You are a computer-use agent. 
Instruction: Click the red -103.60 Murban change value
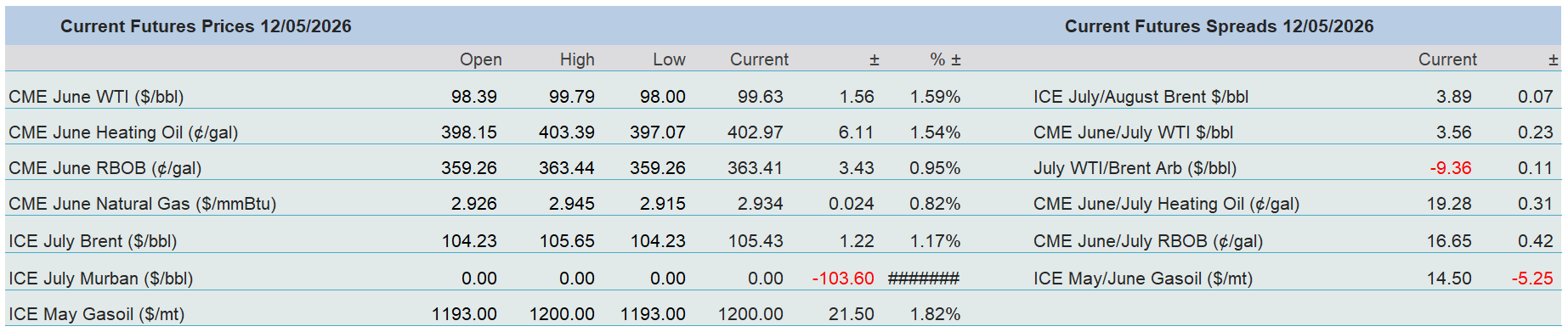[x=842, y=279]
